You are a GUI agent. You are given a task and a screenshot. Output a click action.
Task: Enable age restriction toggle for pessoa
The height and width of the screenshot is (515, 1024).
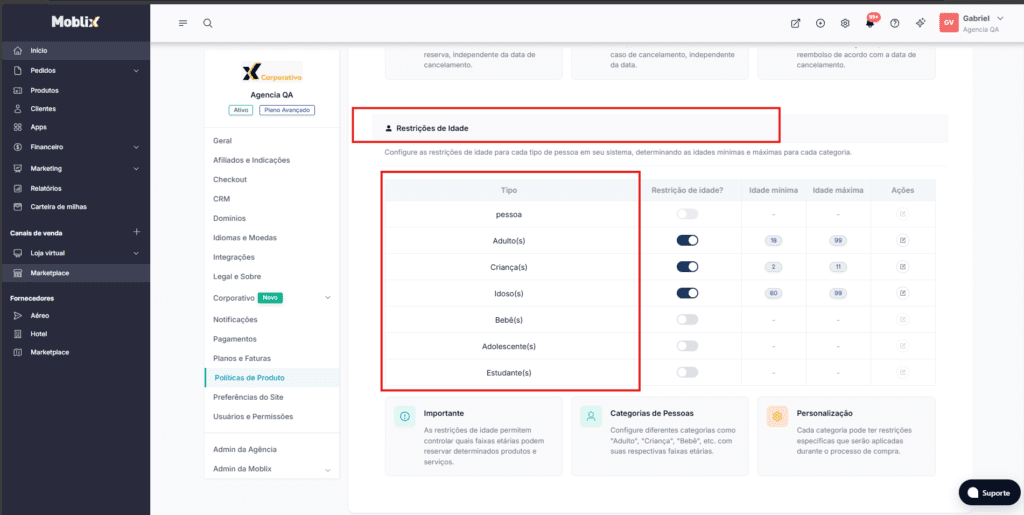click(687, 214)
